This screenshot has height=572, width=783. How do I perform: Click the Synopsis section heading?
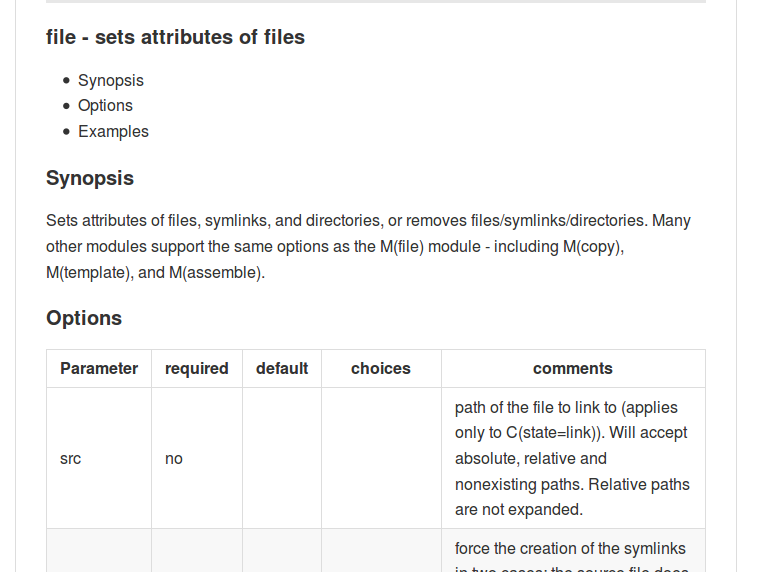pyautogui.click(x=90, y=178)
